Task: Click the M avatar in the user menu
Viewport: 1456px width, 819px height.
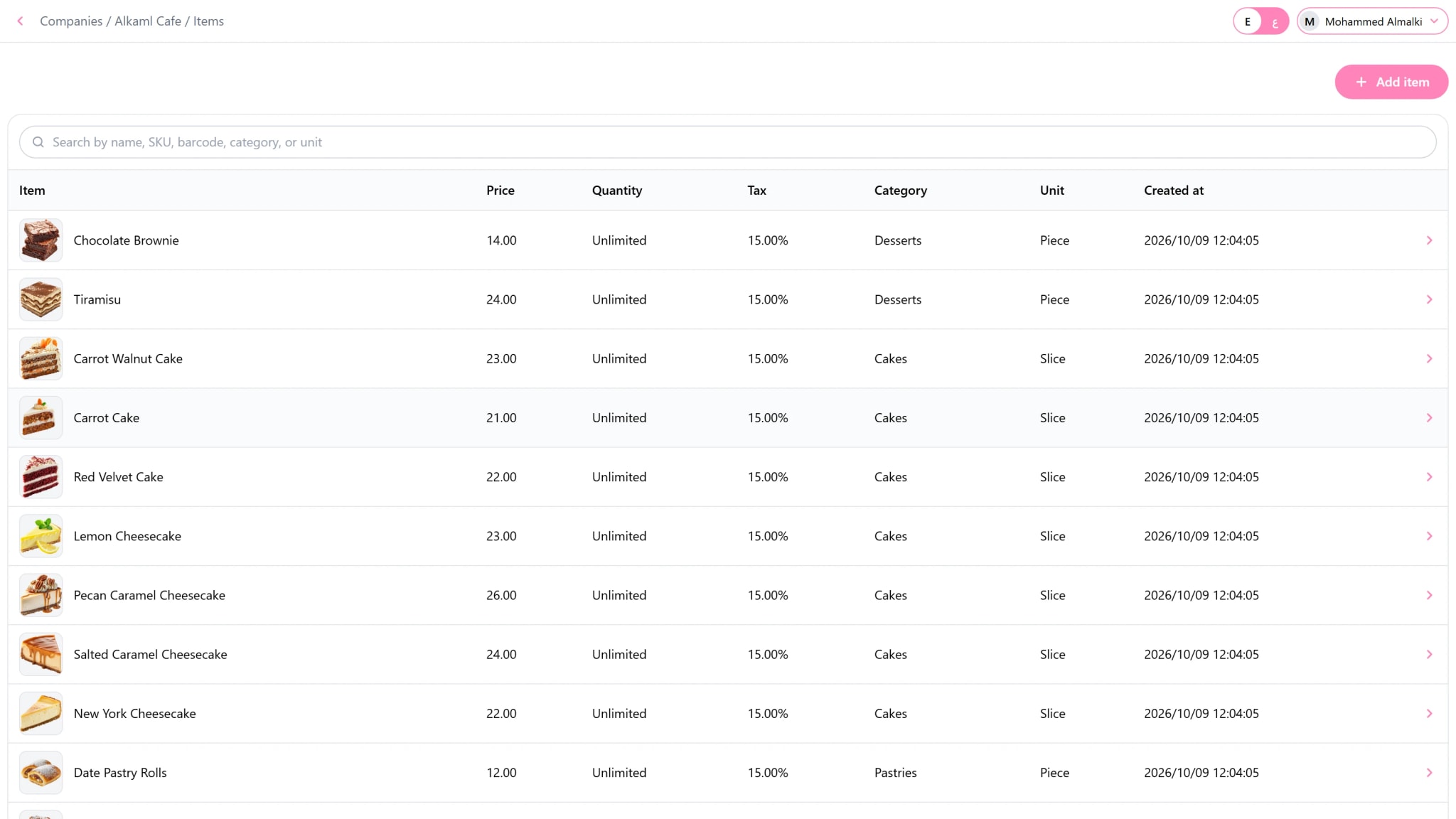Action: 1309,21
